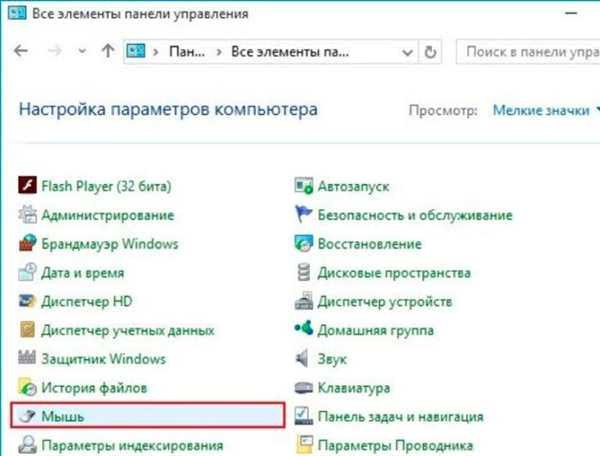The width and height of the screenshot is (600, 456).
Task: Open Мелкие значки view dropdown
Action: click(546, 111)
